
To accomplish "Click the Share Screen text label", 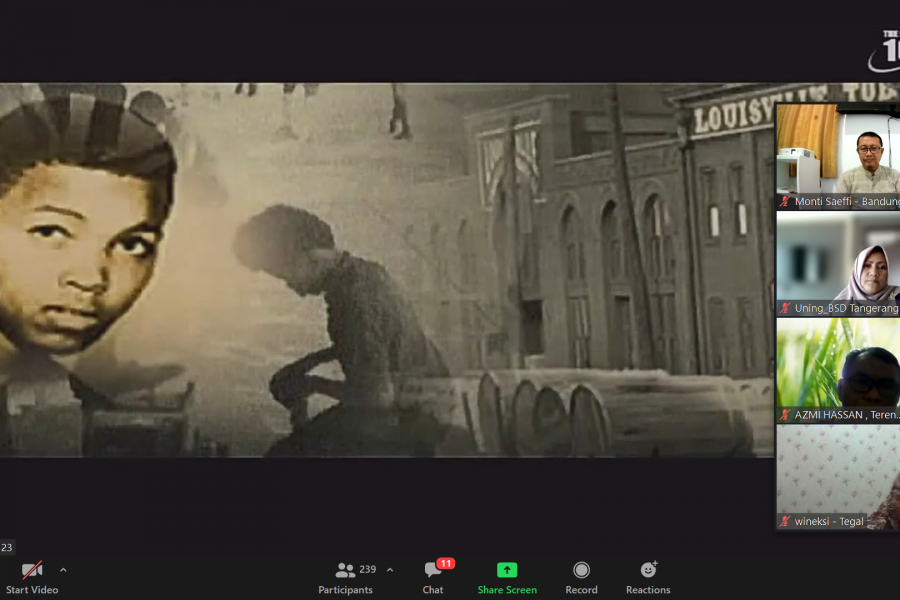I will [507, 590].
